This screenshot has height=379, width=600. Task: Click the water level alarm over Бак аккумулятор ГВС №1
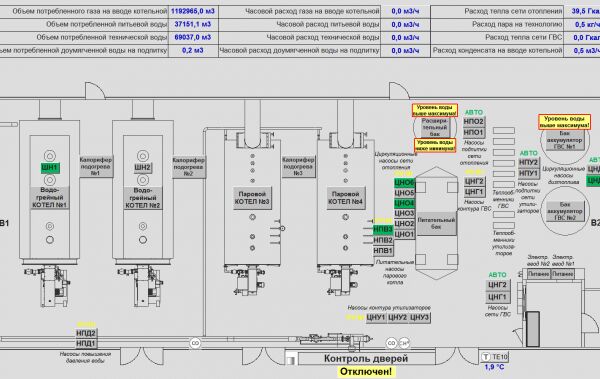tap(565, 122)
